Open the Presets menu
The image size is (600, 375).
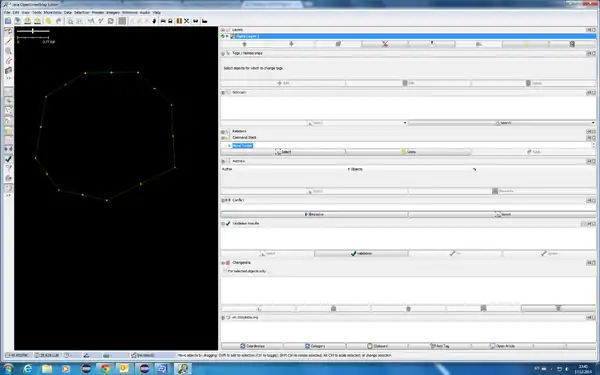point(98,13)
